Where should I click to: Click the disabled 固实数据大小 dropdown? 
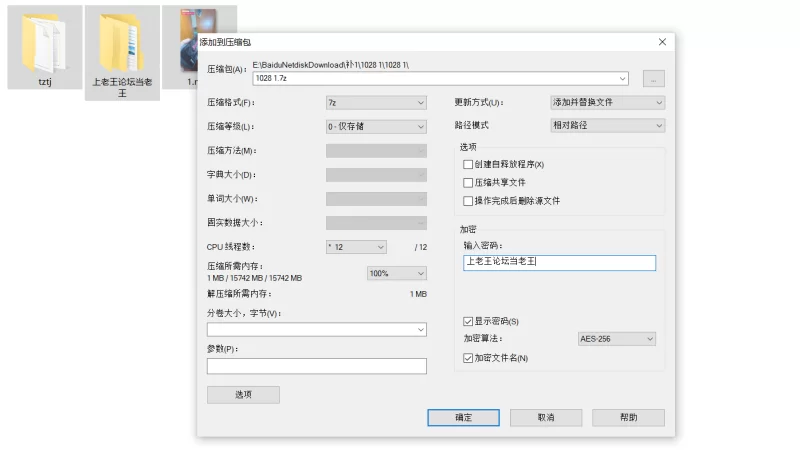[x=376, y=223]
